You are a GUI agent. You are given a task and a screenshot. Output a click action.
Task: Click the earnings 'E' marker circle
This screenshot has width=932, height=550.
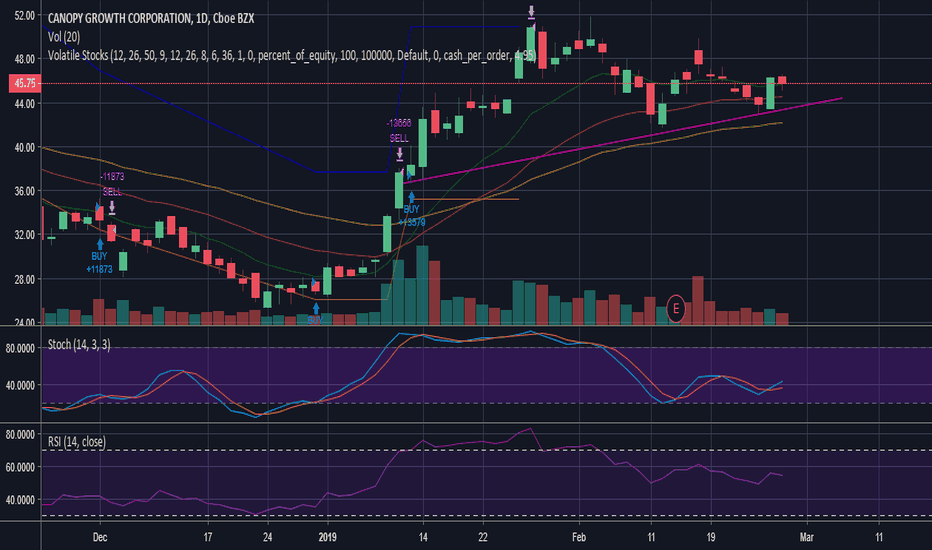coord(675,309)
